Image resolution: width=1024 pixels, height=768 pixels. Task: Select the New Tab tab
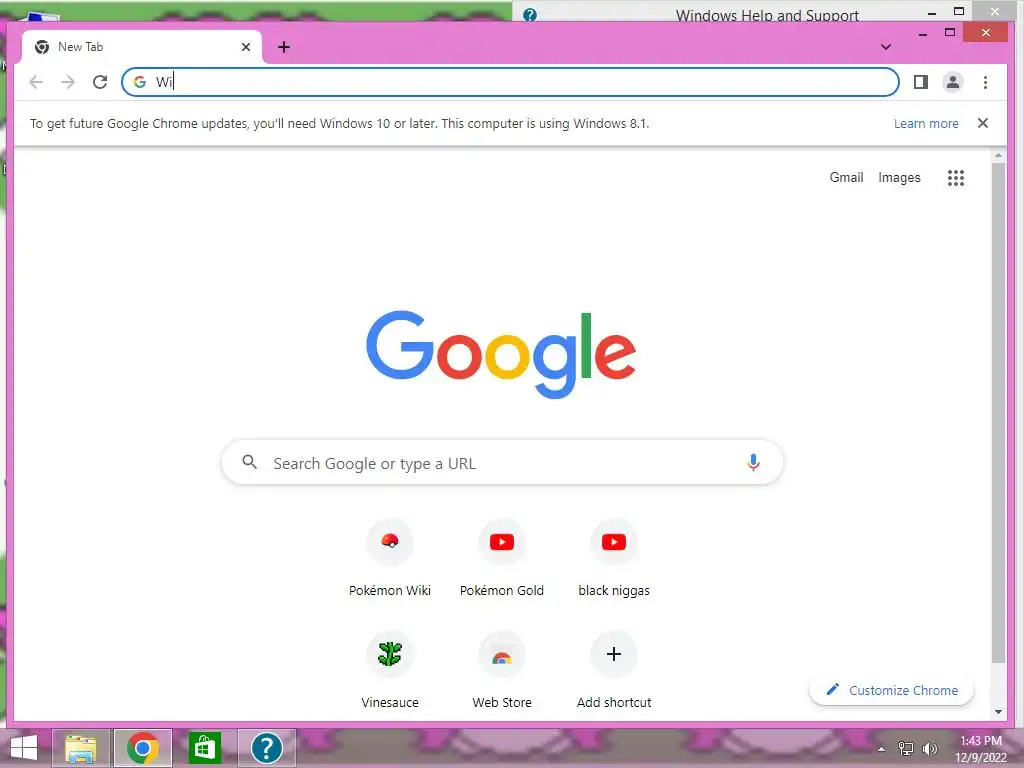(142, 47)
